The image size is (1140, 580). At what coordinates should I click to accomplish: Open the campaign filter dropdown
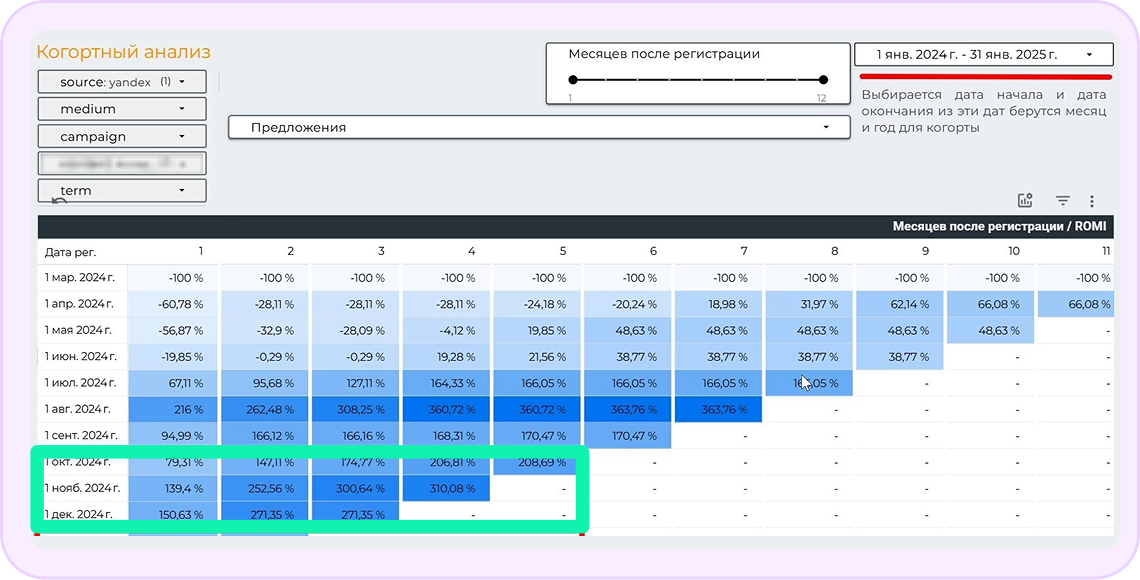122,136
